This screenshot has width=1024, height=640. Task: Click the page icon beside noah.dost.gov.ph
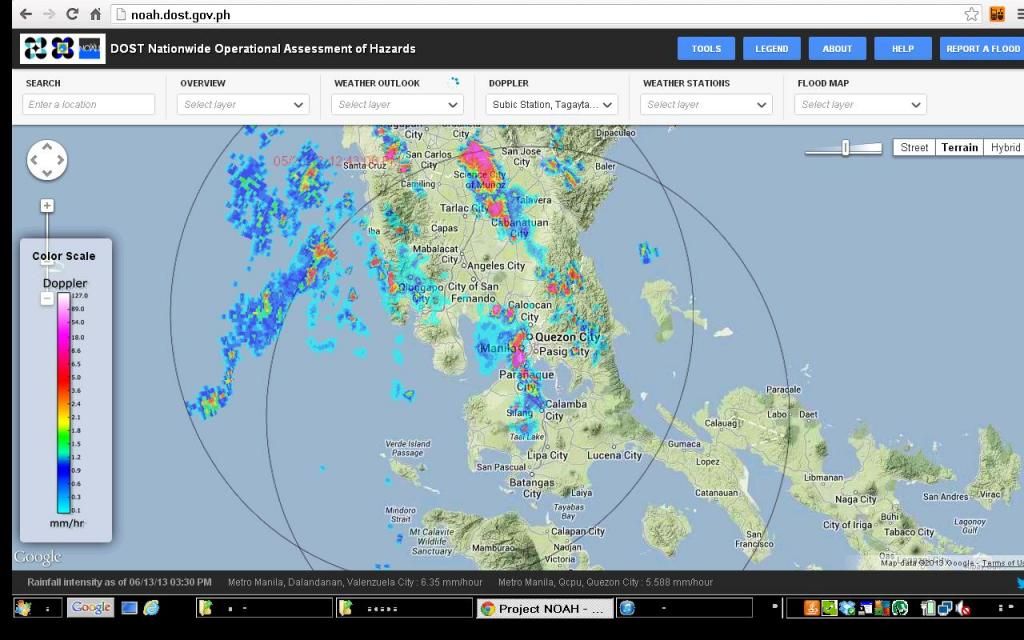(121, 14)
